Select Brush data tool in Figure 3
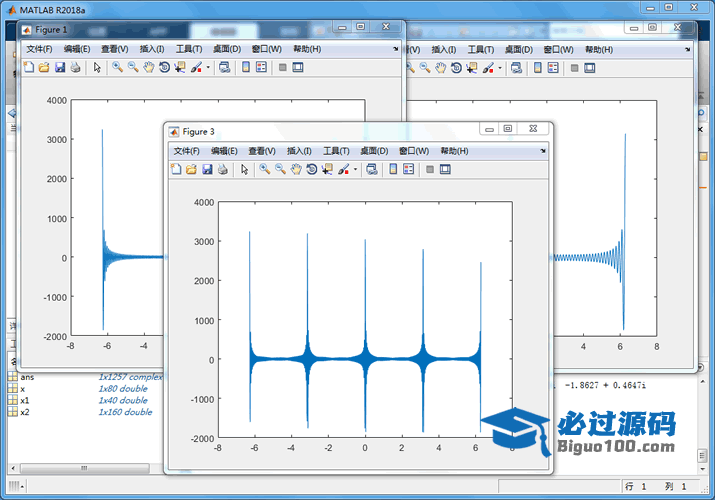This screenshot has width=715, height=500. (343, 170)
